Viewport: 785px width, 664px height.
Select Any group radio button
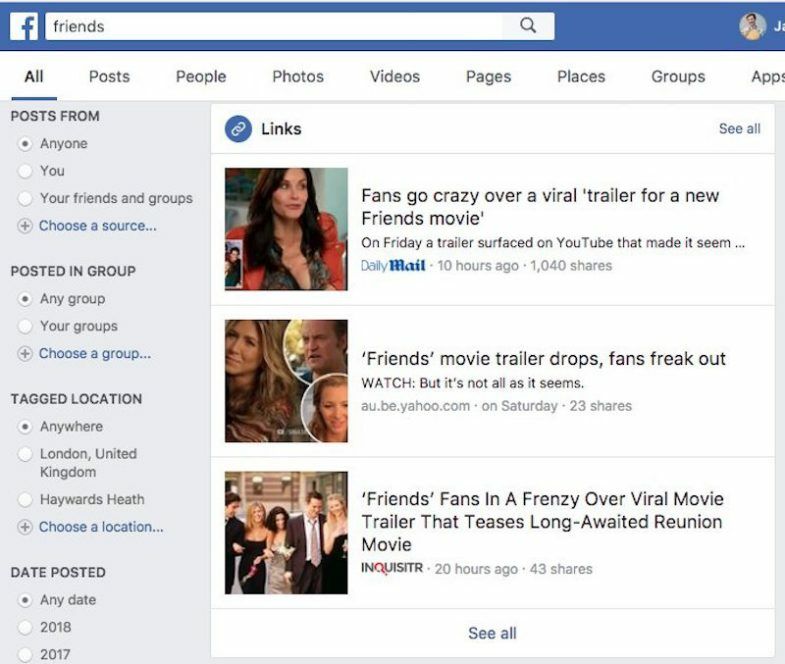[25, 299]
